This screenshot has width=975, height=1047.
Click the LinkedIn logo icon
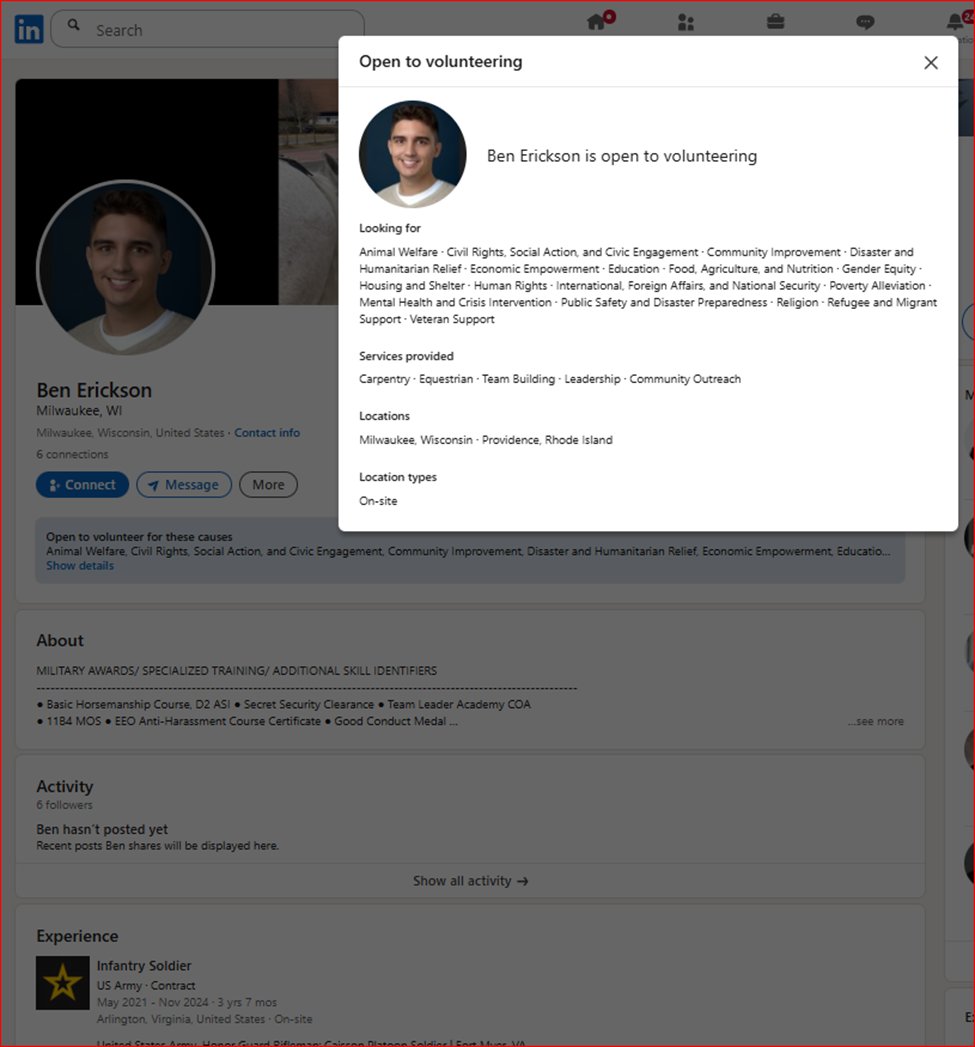tap(29, 29)
